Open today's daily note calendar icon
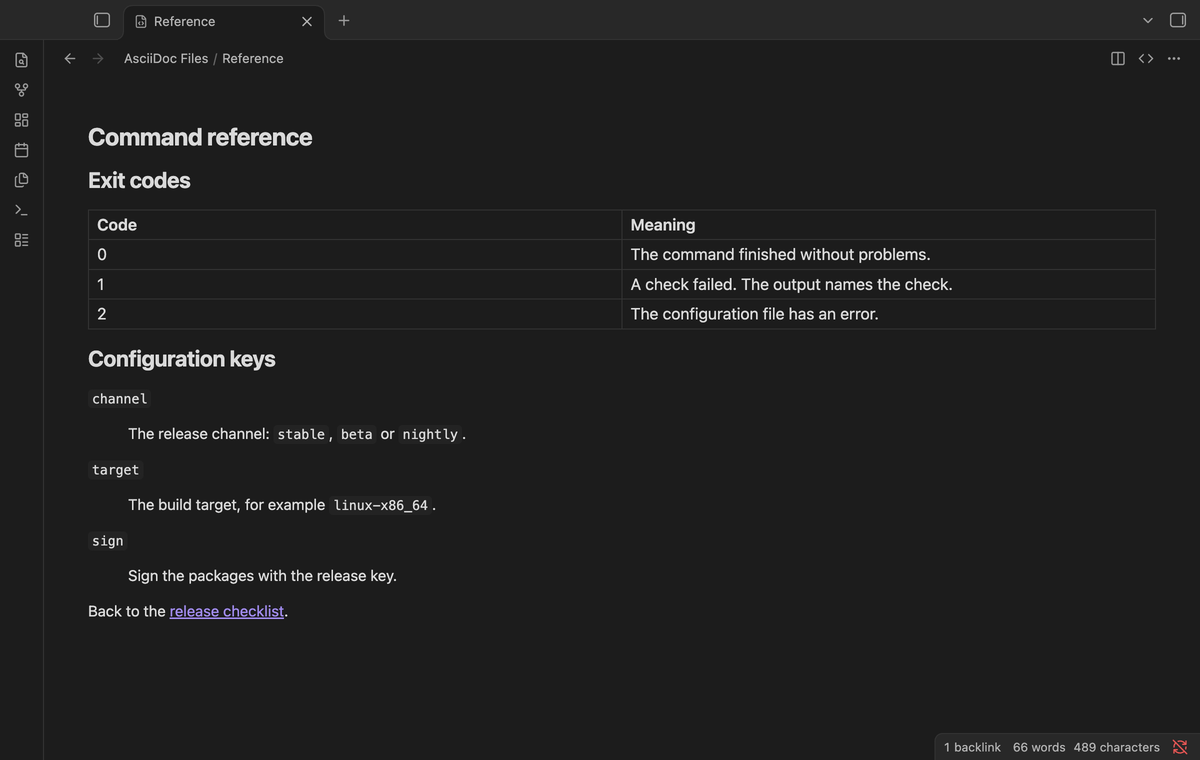Viewport: 1200px width, 760px height. [22, 150]
